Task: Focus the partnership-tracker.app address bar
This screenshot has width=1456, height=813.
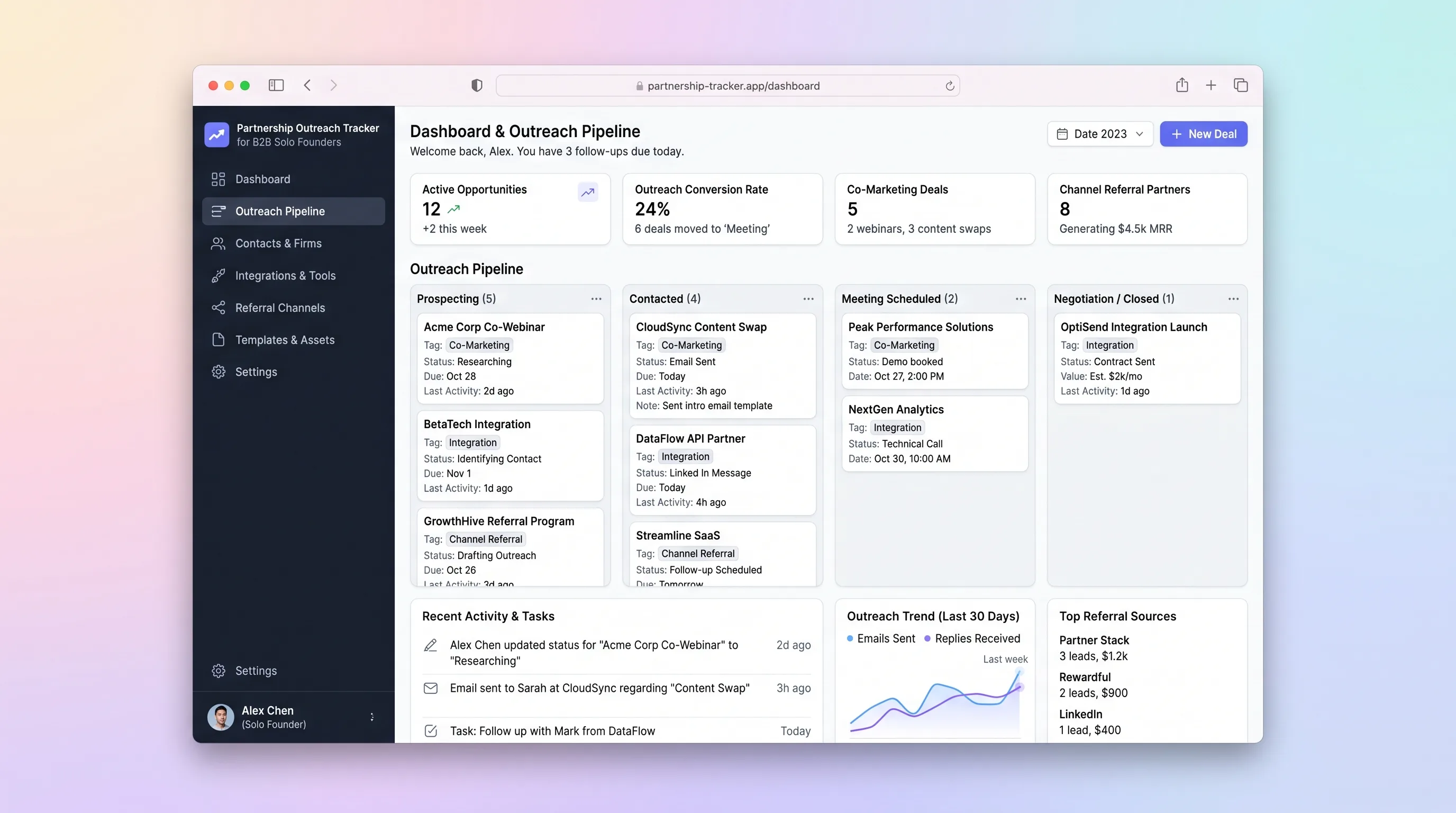Action: pyautogui.click(x=727, y=86)
